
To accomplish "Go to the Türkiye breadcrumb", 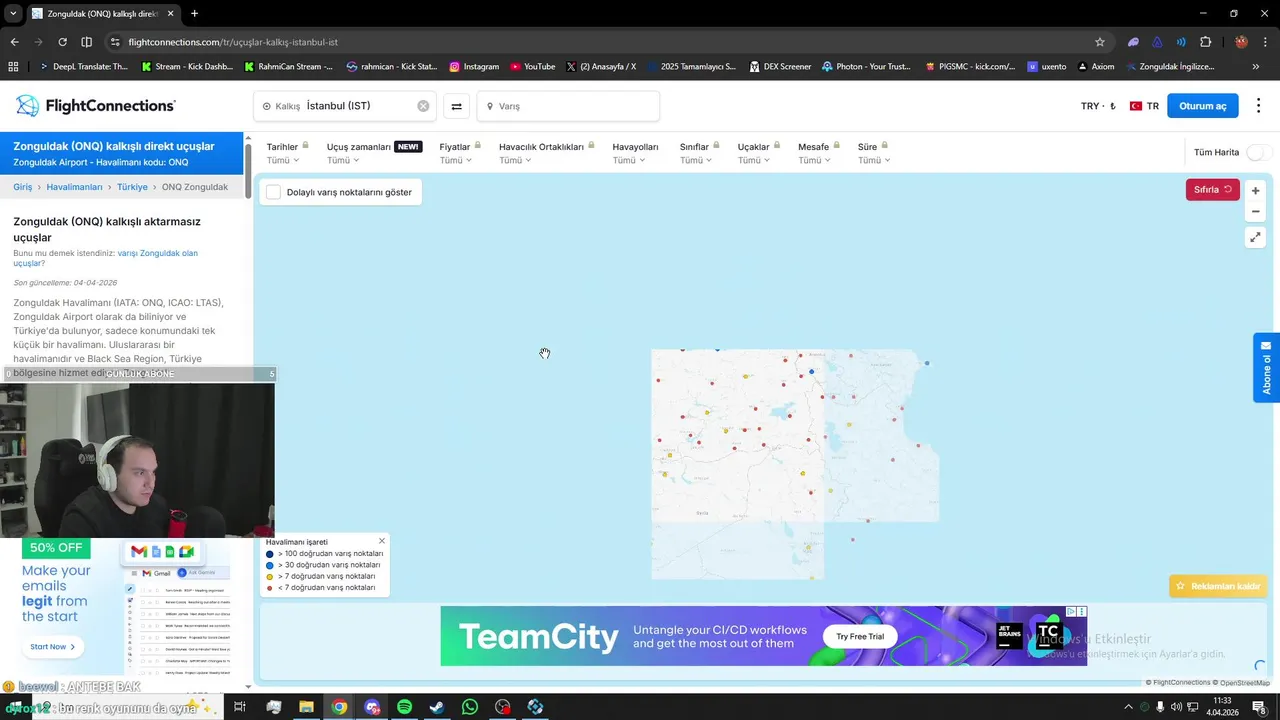I will (132, 187).
